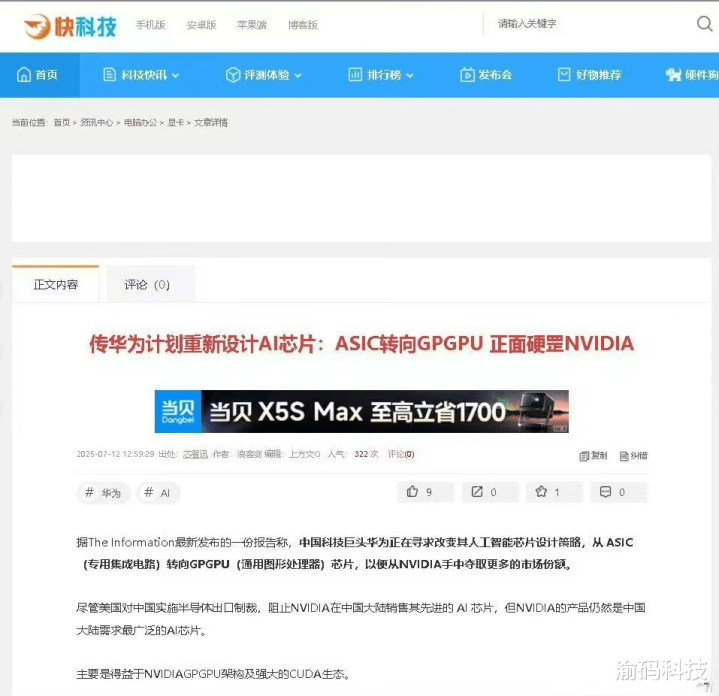Click the chart icon beside 排行榜
Viewport: 719px width, 696px height.
pyautogui.click(x=355, y=75)
